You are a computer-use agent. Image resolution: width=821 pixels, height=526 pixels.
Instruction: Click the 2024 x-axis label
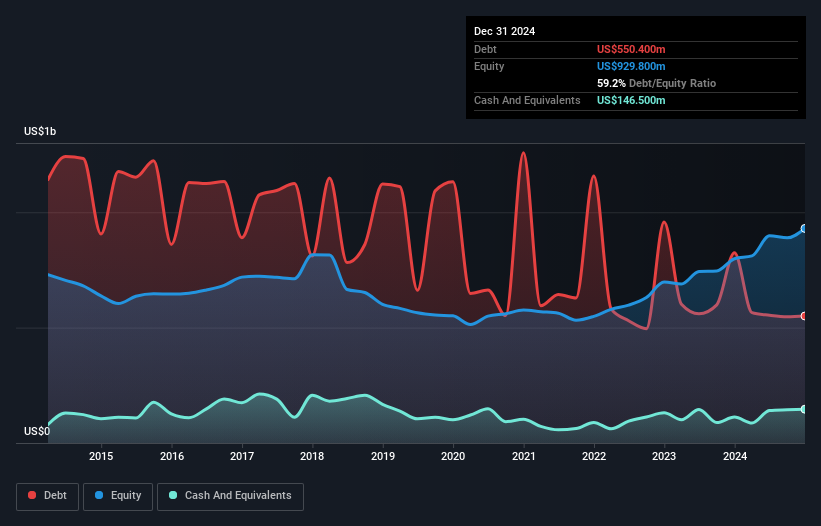(735, 456)
